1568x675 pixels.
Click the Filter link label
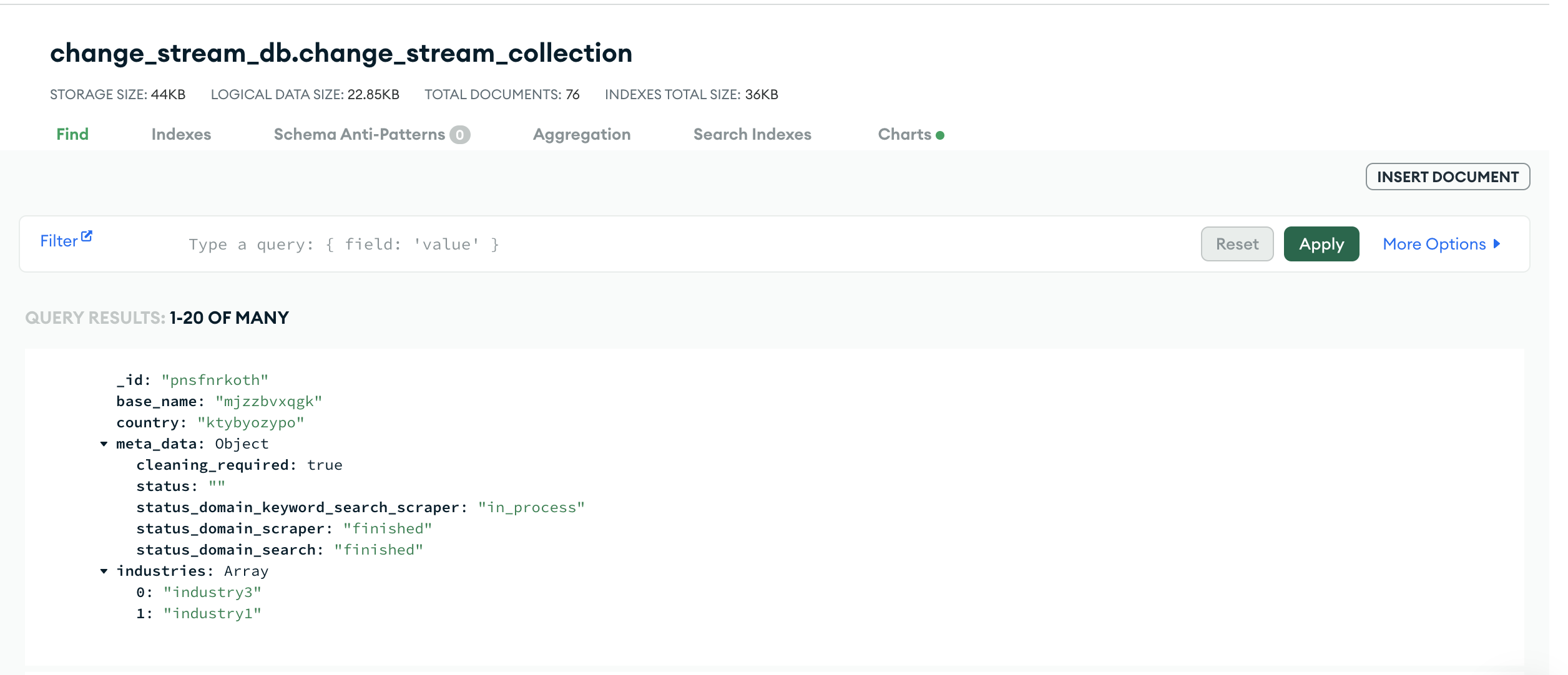tap(59, 241)
